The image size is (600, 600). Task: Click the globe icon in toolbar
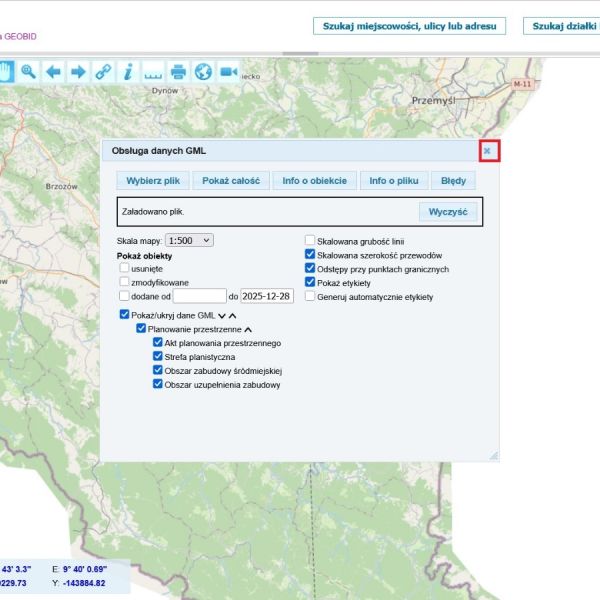pos(203,71)
